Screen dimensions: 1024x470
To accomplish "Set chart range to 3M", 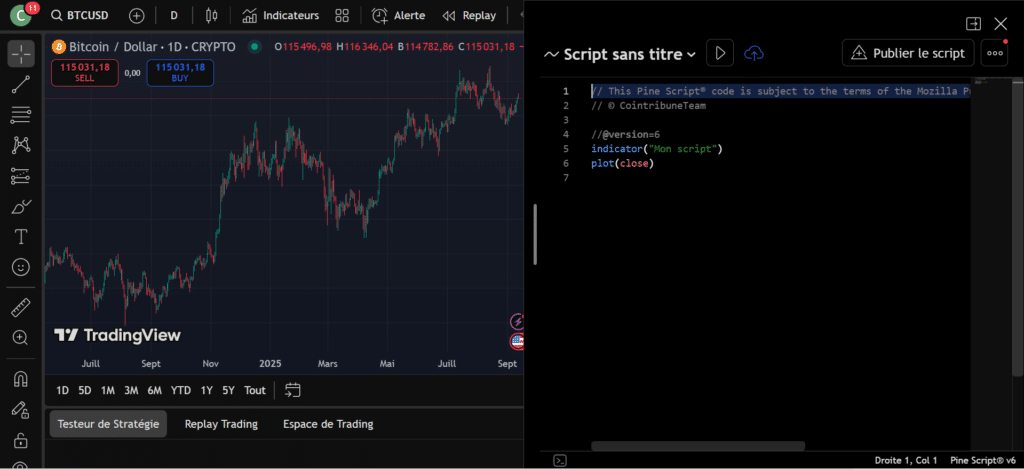I will click(131, 390).
